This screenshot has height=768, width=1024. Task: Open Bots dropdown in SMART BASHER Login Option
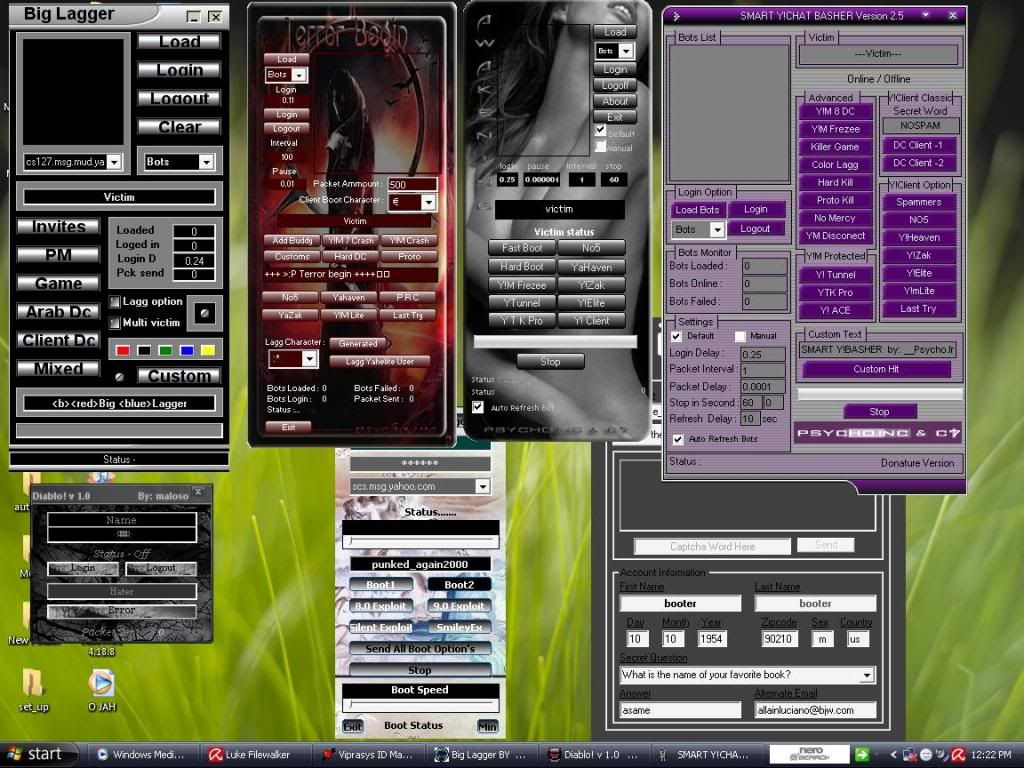[717, 229]
